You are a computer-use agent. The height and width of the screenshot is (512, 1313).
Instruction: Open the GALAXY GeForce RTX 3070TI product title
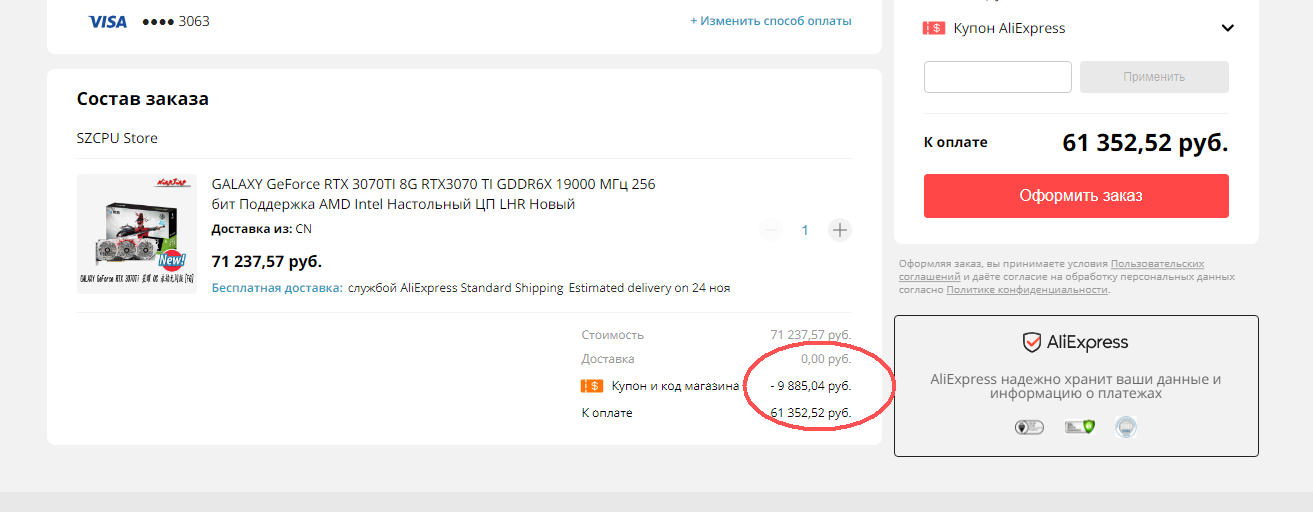[433, 194]
